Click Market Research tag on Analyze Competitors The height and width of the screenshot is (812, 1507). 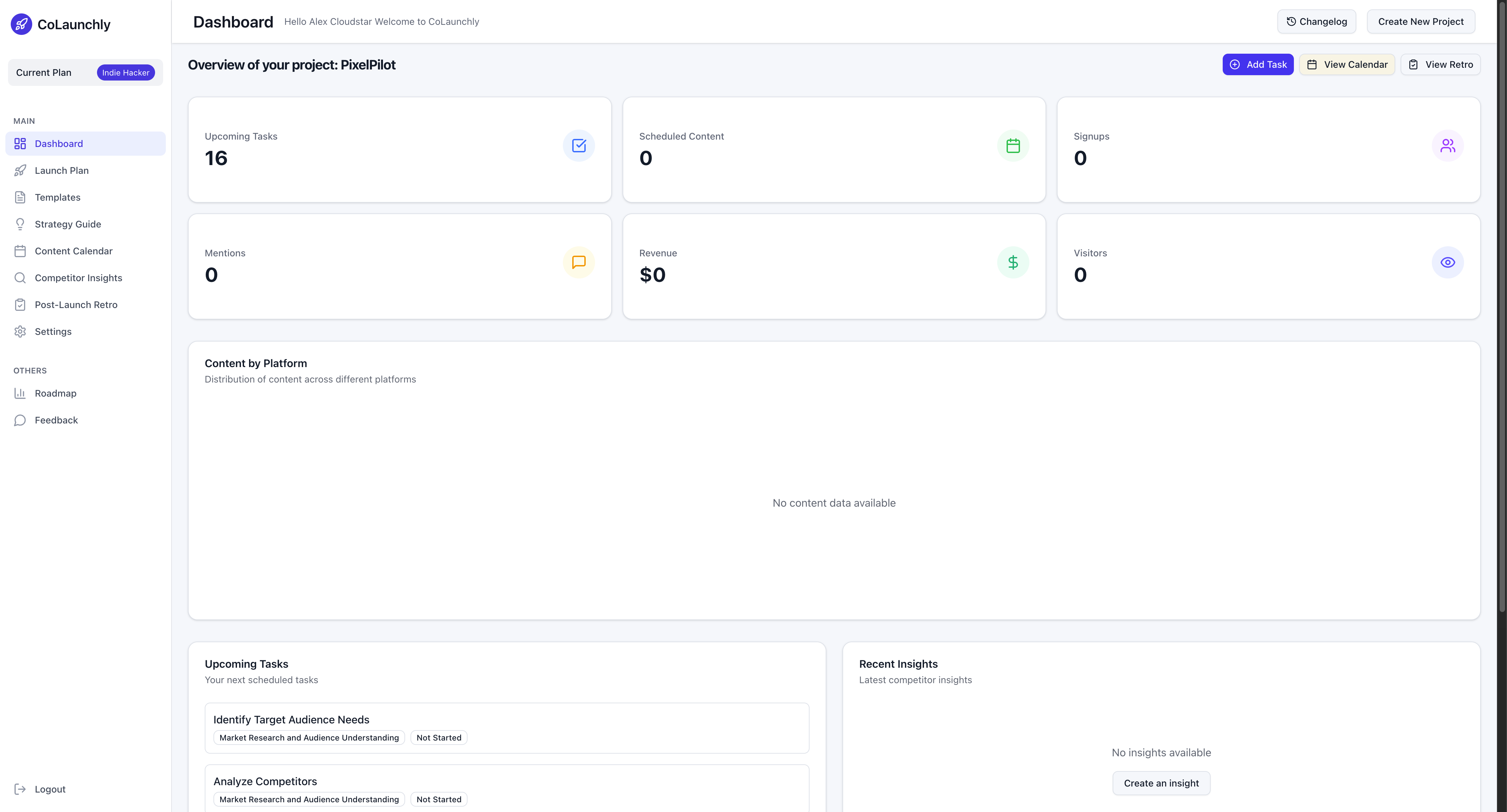click(309, 799)
